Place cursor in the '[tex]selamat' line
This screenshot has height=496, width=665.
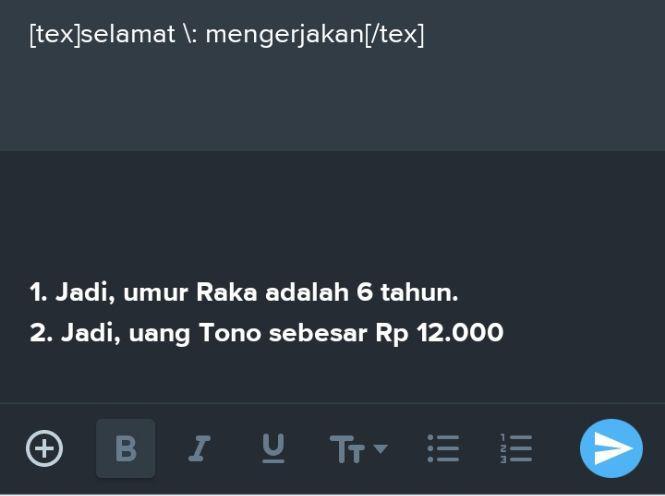pyautogui.click(x=226, y=34)
